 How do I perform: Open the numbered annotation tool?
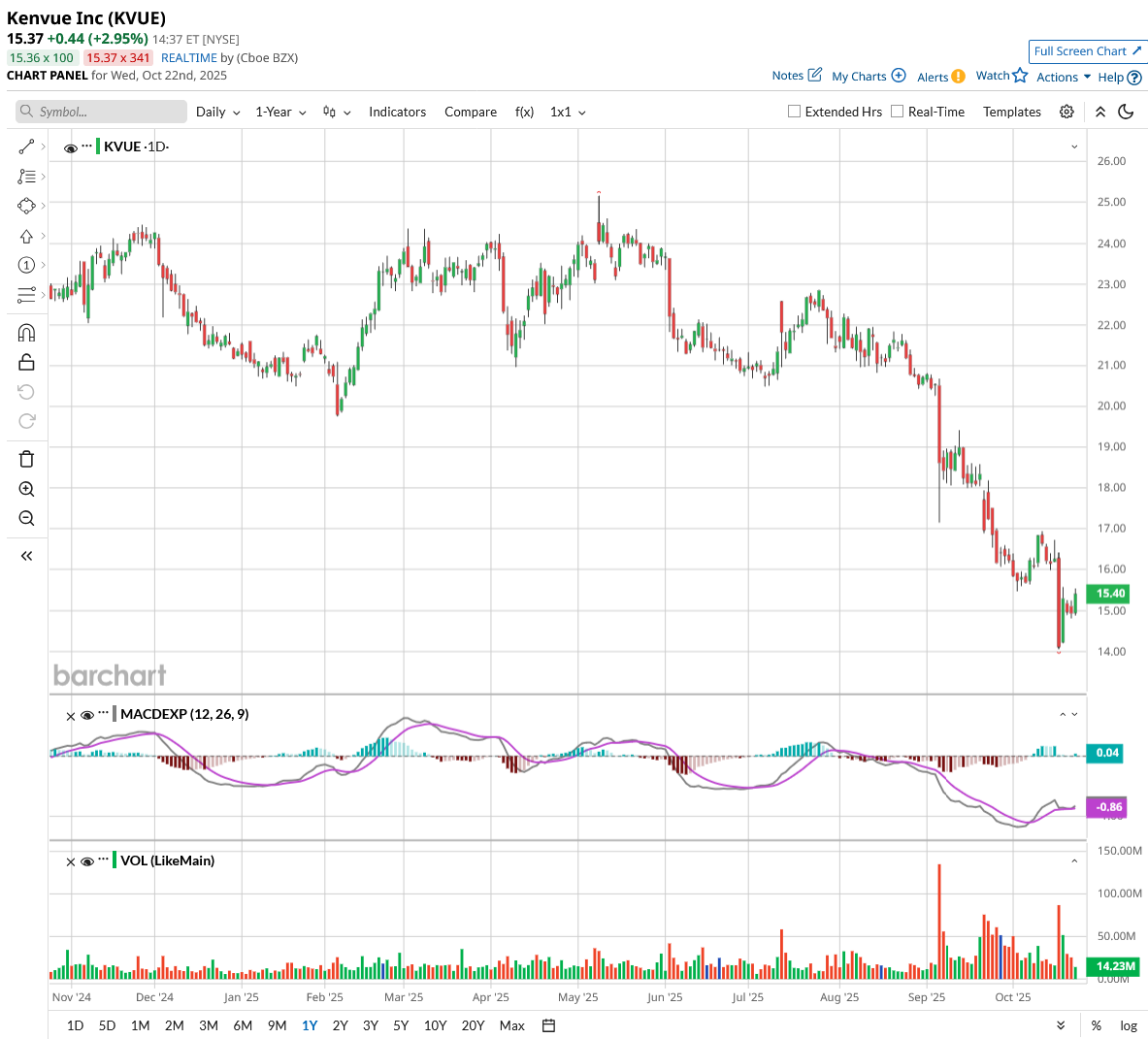point(26,265)
